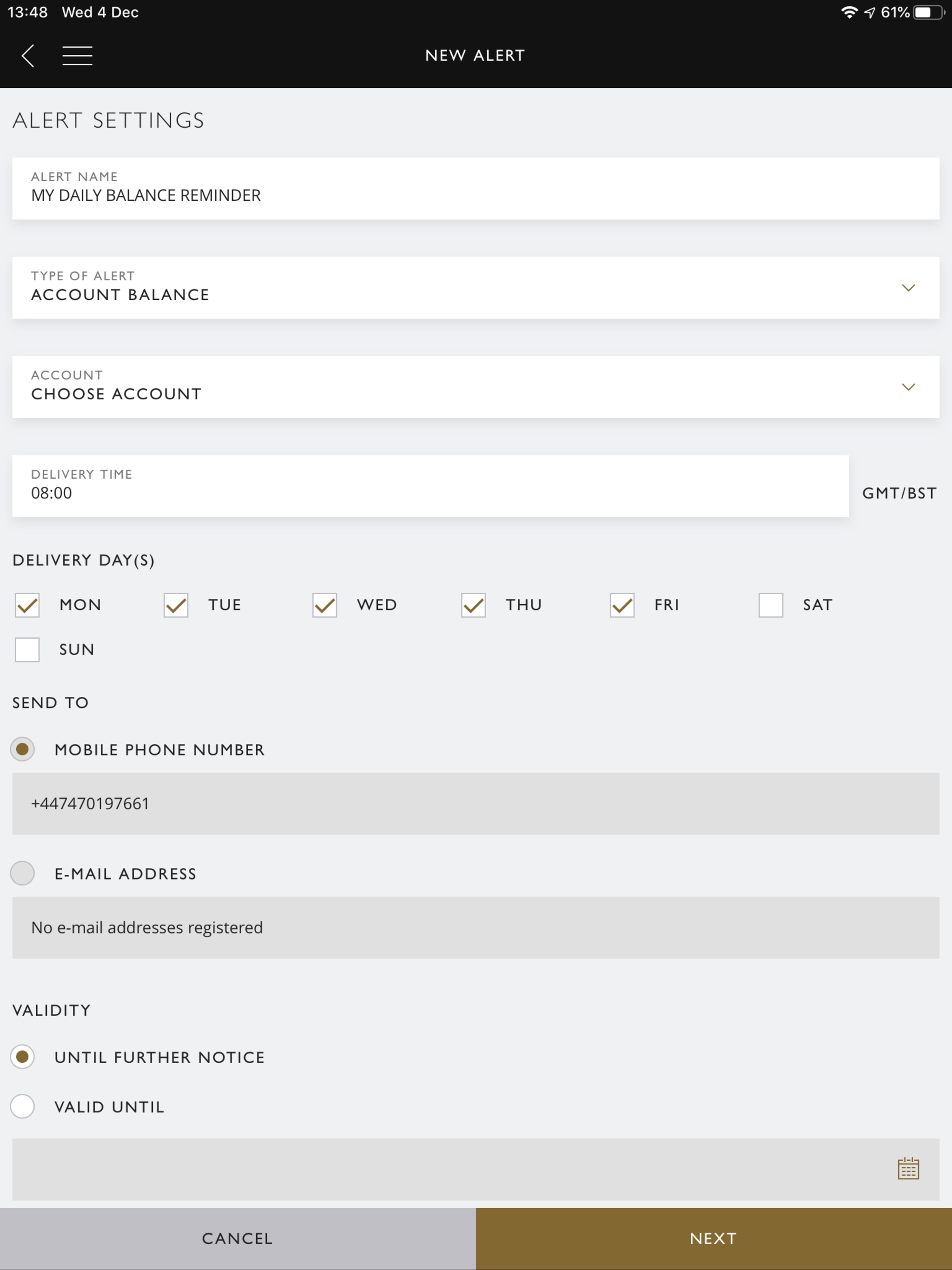Tap the Next button

pyautogui.click(x=714, y=1238)
